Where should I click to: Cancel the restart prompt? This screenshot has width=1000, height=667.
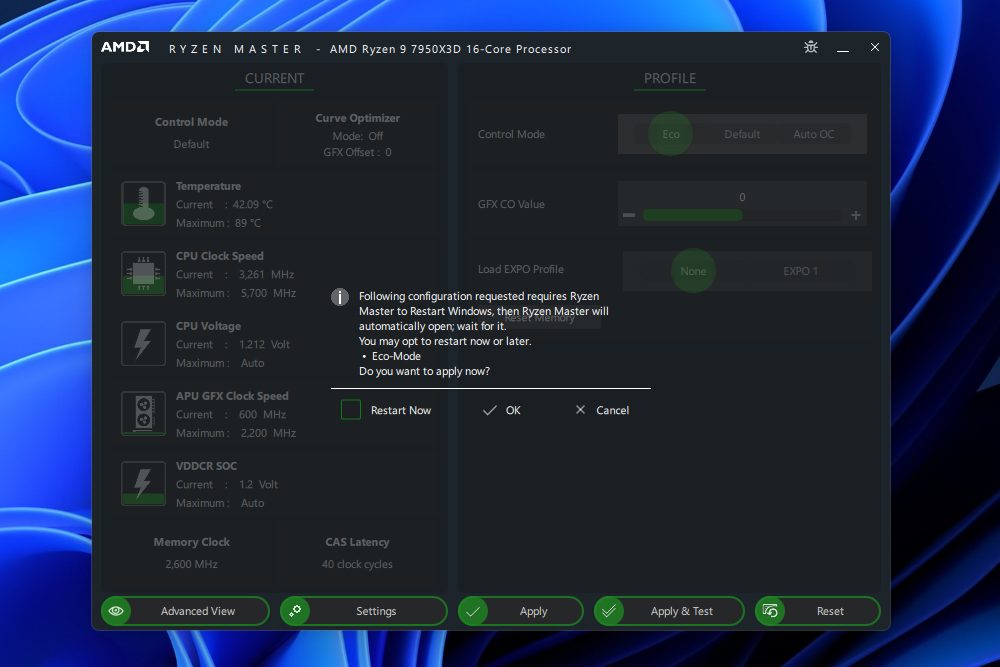click(x=602, y=410)
